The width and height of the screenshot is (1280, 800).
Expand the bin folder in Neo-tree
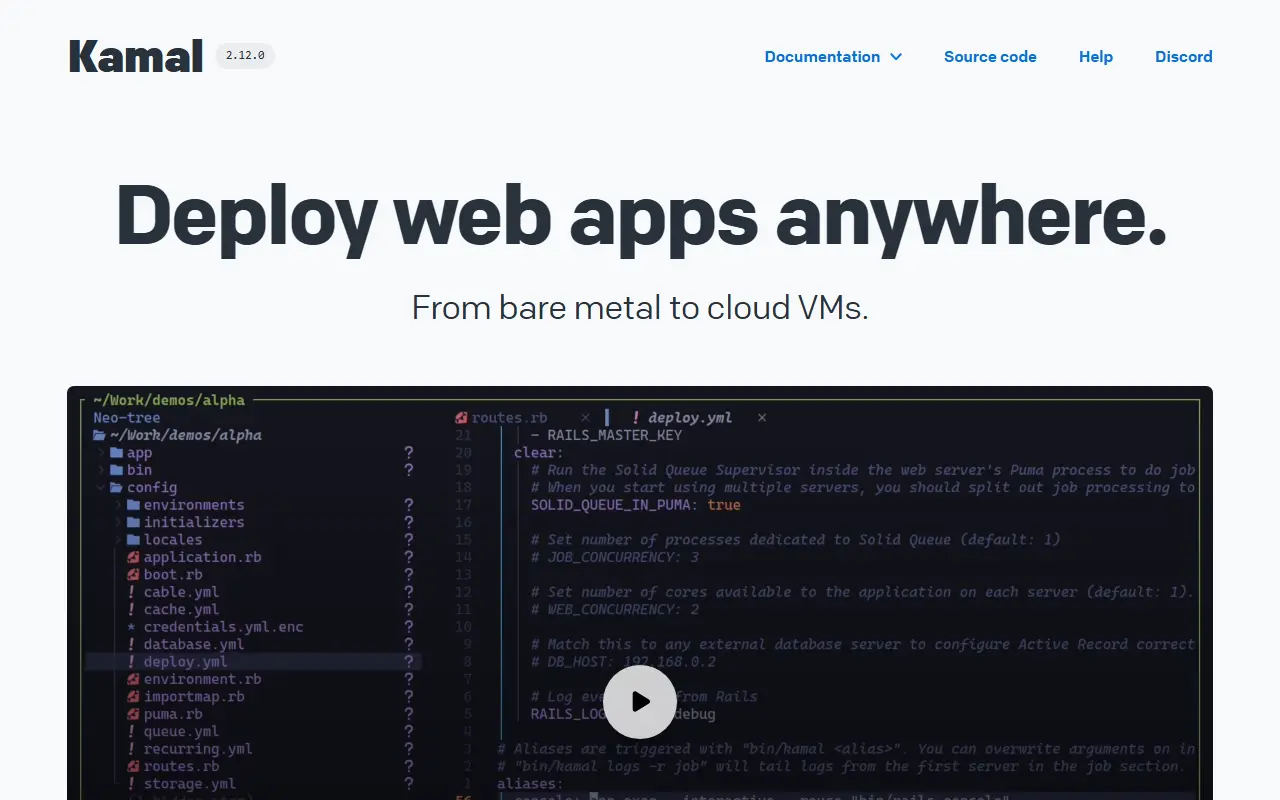(x=131, y=470)
